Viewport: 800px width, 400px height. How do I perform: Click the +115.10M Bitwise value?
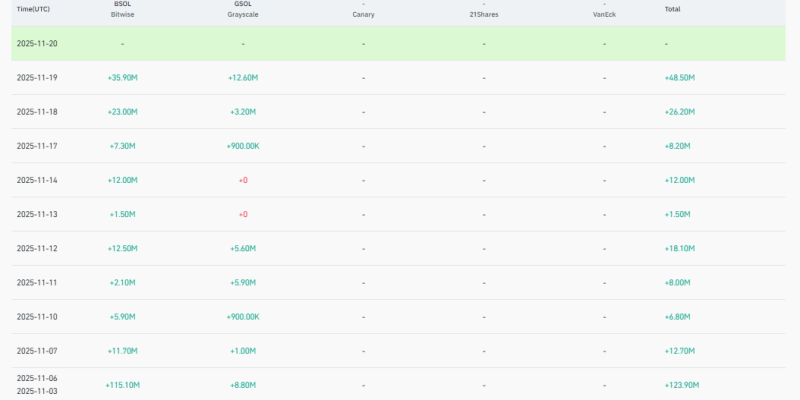pos(122,385)
